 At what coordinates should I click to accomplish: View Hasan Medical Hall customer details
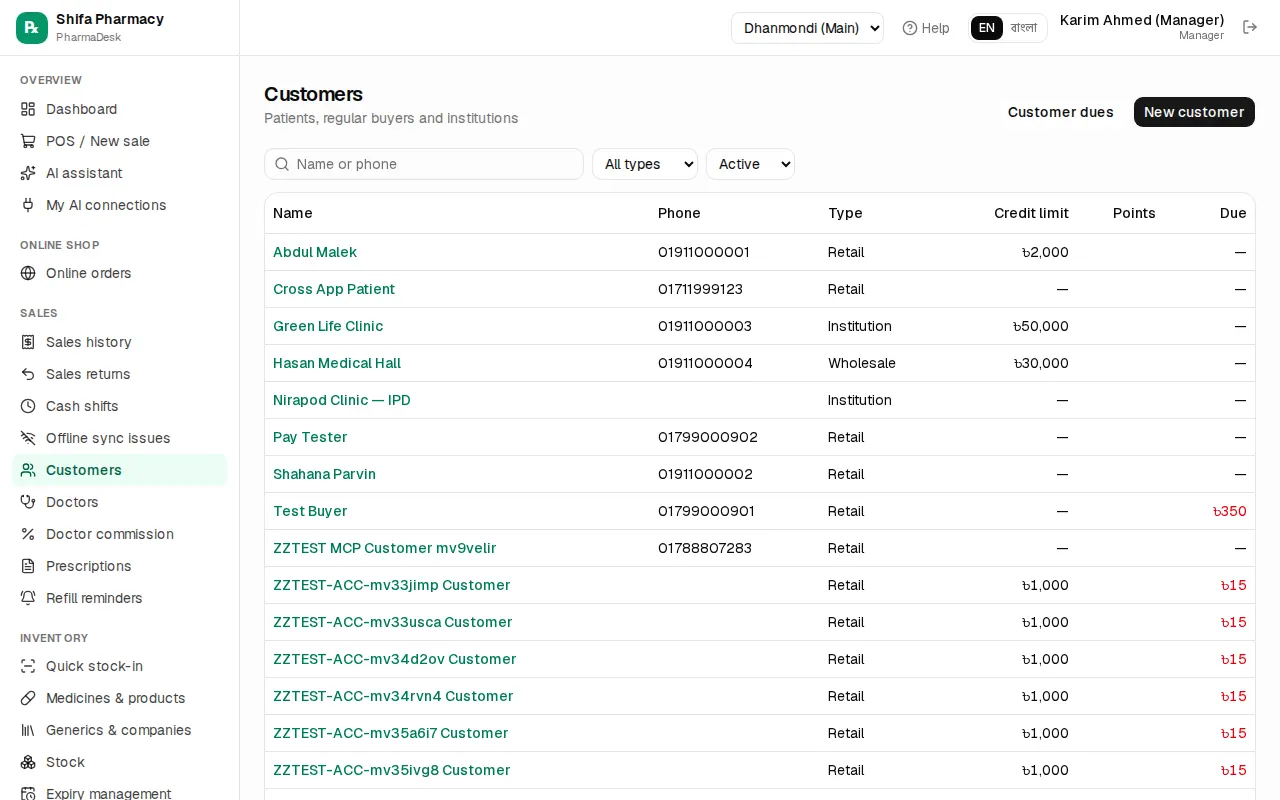[337, 363]
